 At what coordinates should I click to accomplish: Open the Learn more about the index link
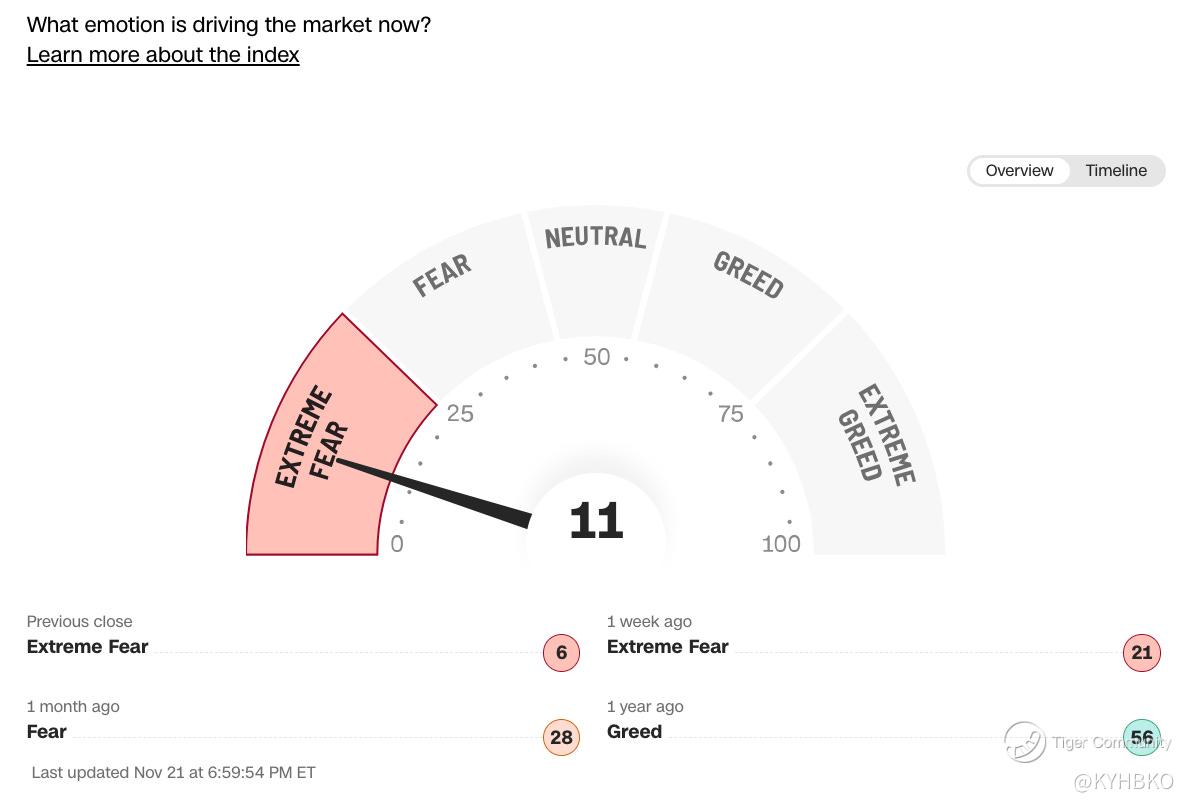click(163, 55)
